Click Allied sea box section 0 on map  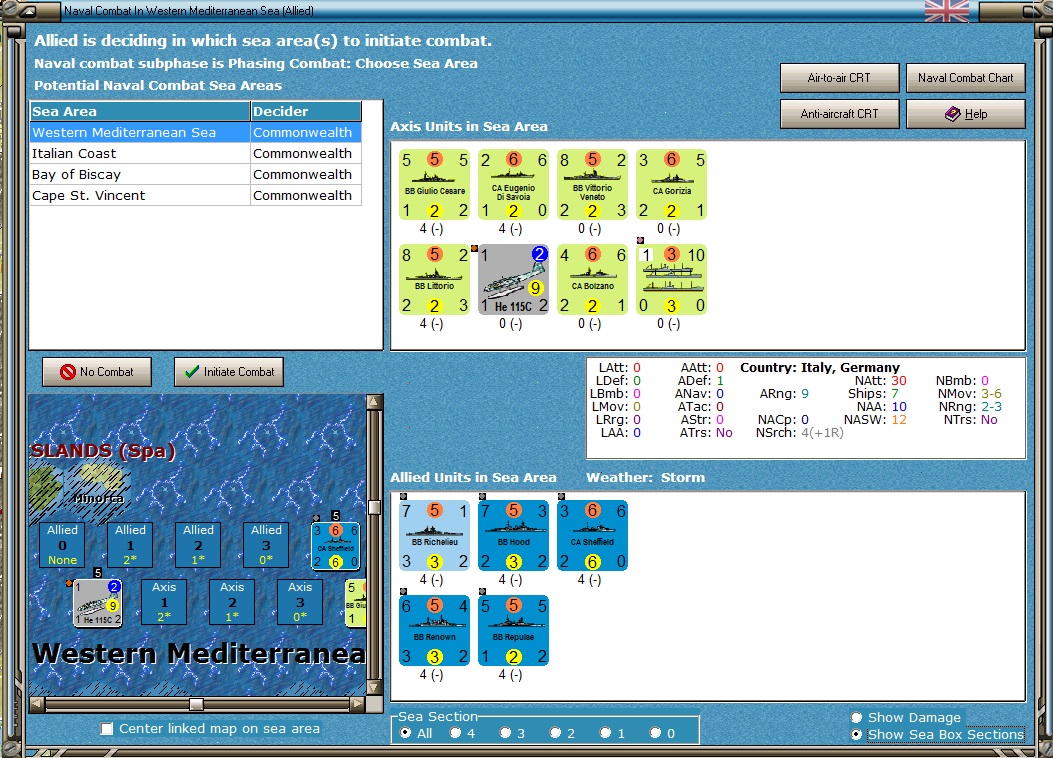point(62,544)
